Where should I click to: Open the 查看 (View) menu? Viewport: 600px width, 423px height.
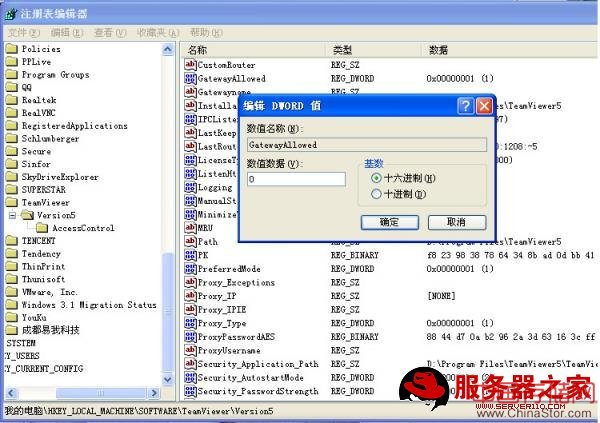[104, 33]
